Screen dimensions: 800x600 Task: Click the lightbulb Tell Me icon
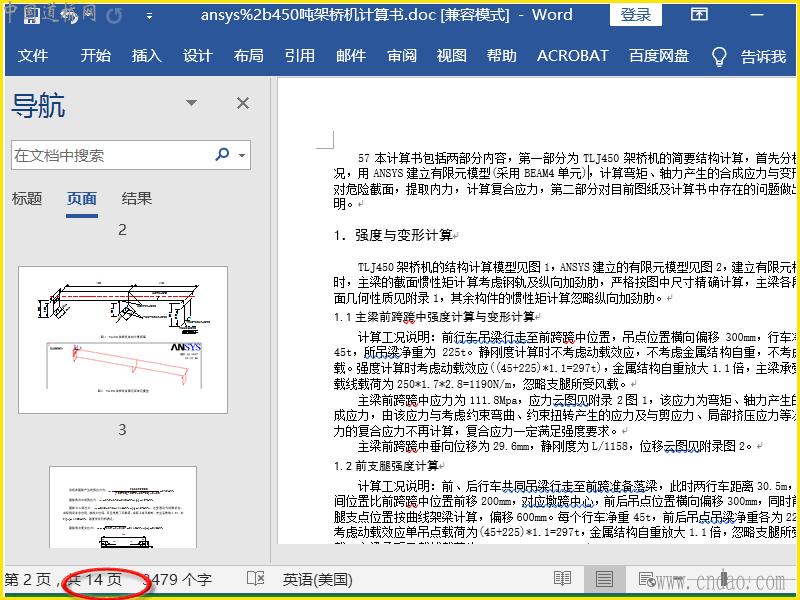(719, 57)
